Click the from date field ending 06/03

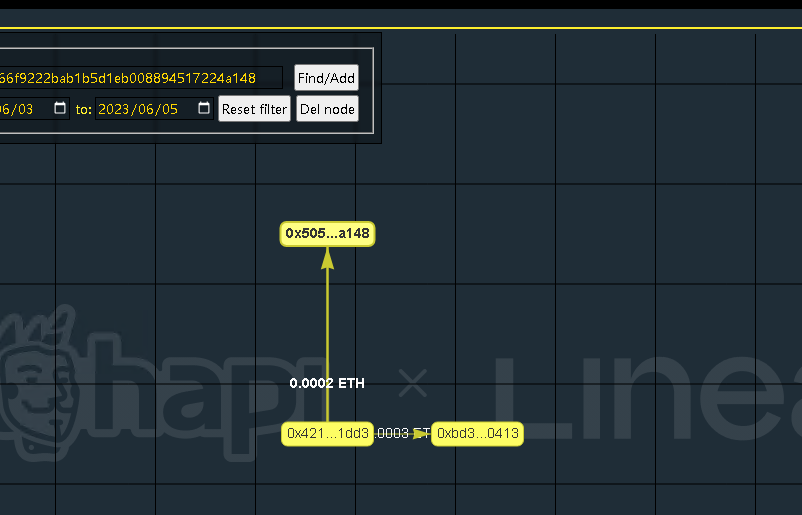click(34, 109)
